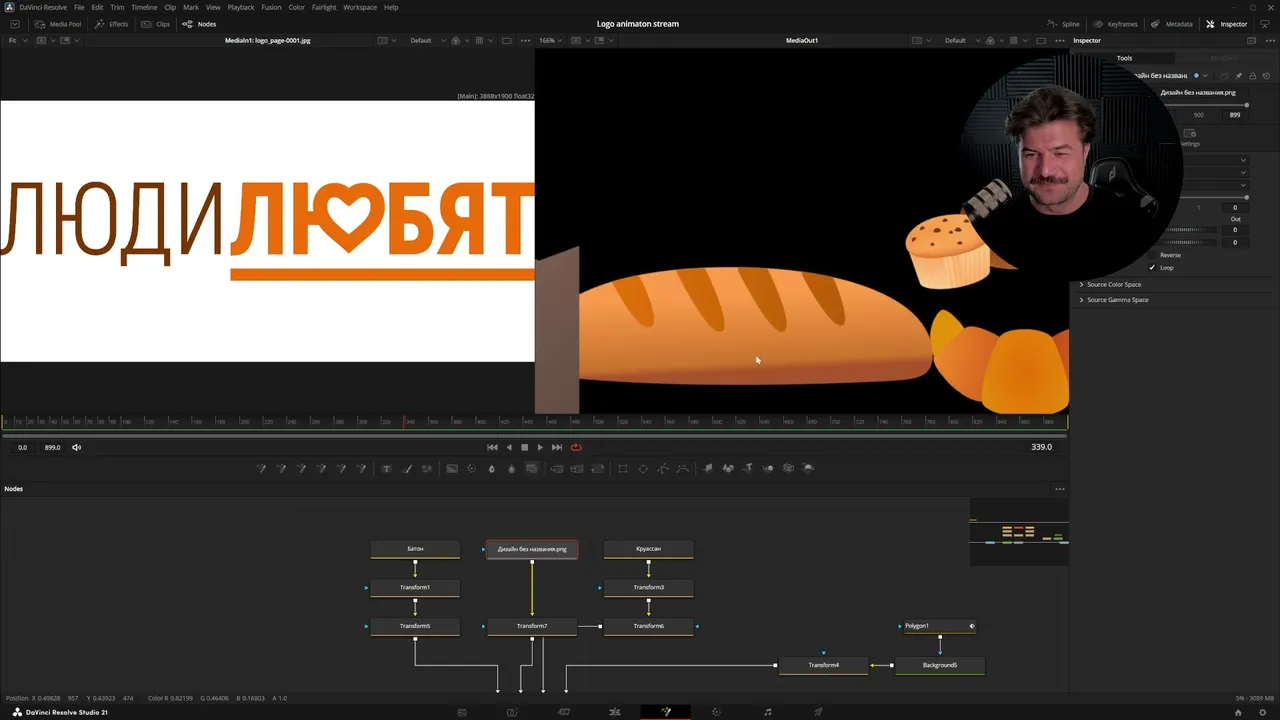The height and width of the screenshot is (720, 1280).
Task: Click the playhead on the time ruler
Action: 404,421
